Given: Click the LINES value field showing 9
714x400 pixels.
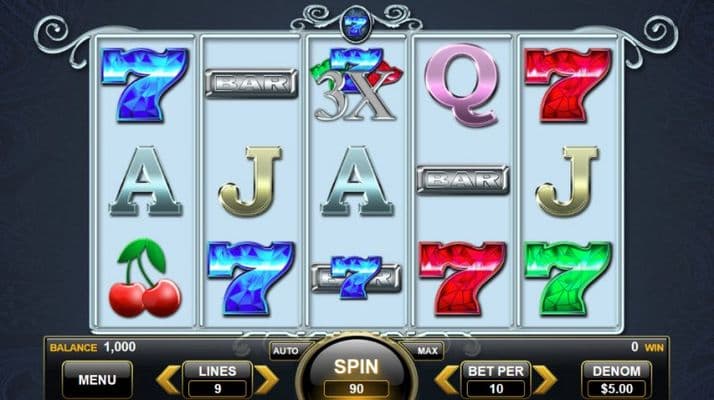Looking at the screenshot, I should click(x=218, y=389).
